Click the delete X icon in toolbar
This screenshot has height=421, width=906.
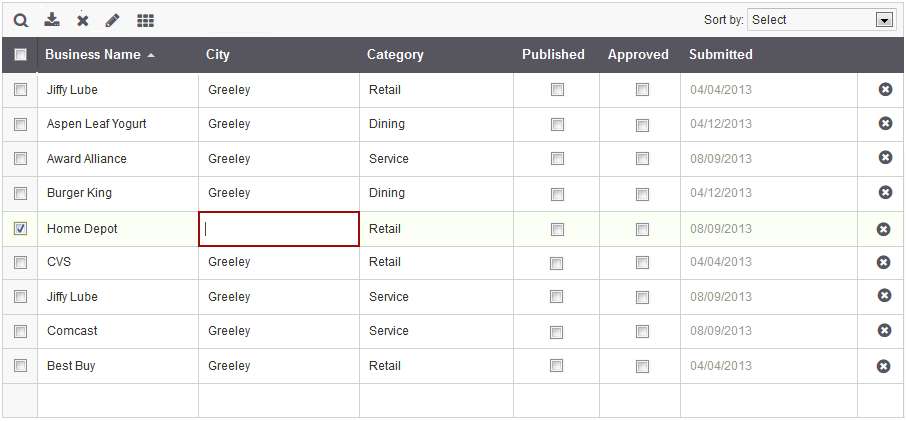[x=83, y=20]
